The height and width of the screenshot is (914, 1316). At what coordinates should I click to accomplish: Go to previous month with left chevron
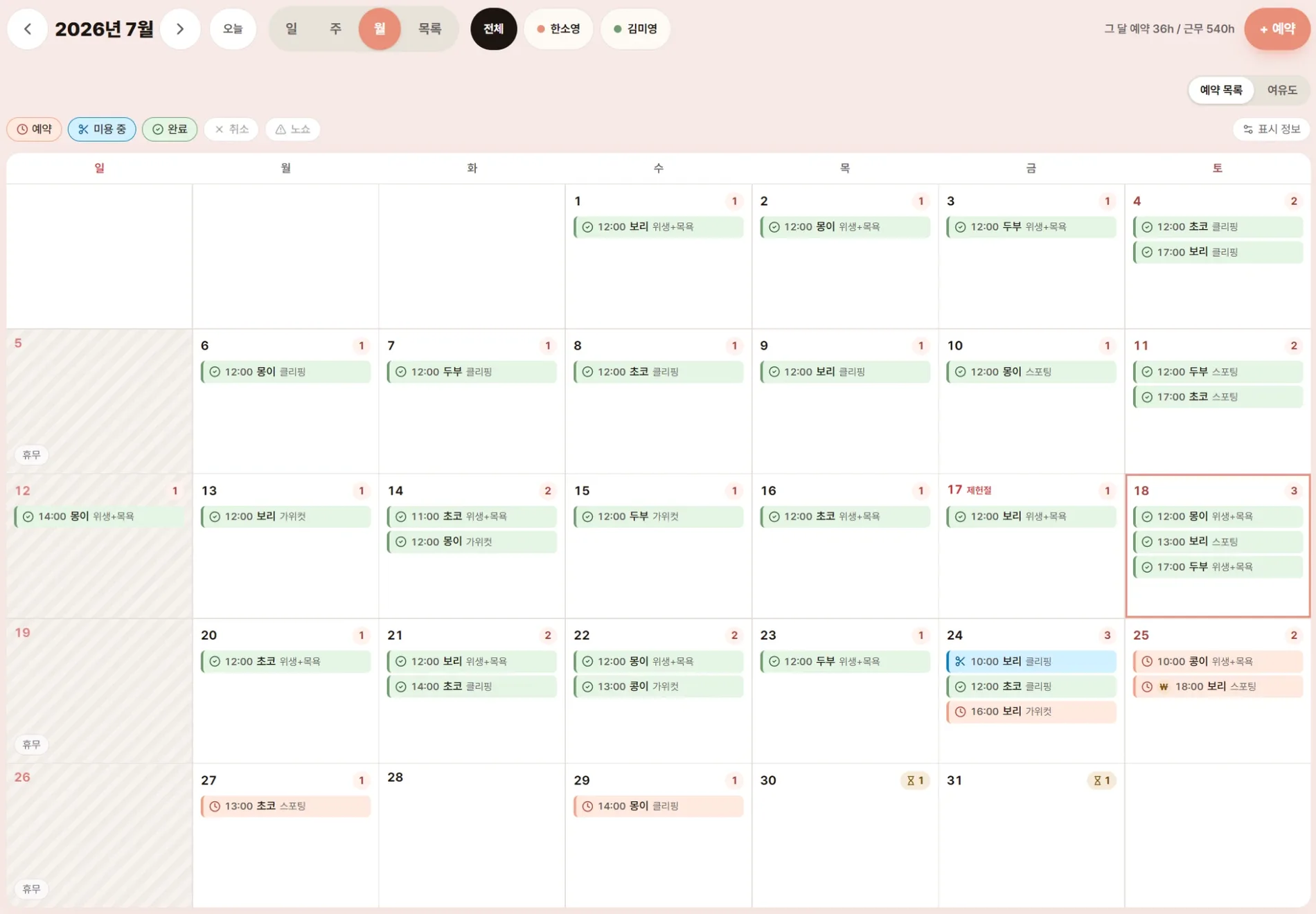tap(28, 29)
